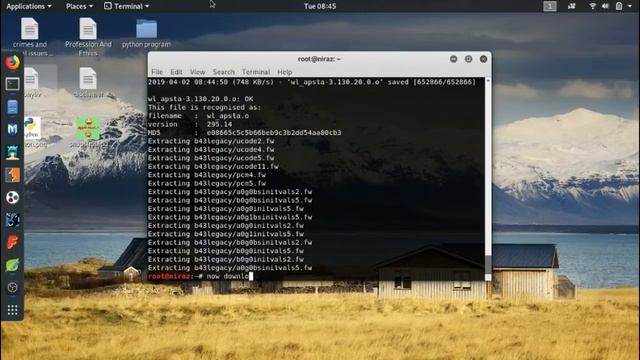Screen dimensions: 640x360
Task: Open the battery icon in top bar
Action: tap(619, 6)
